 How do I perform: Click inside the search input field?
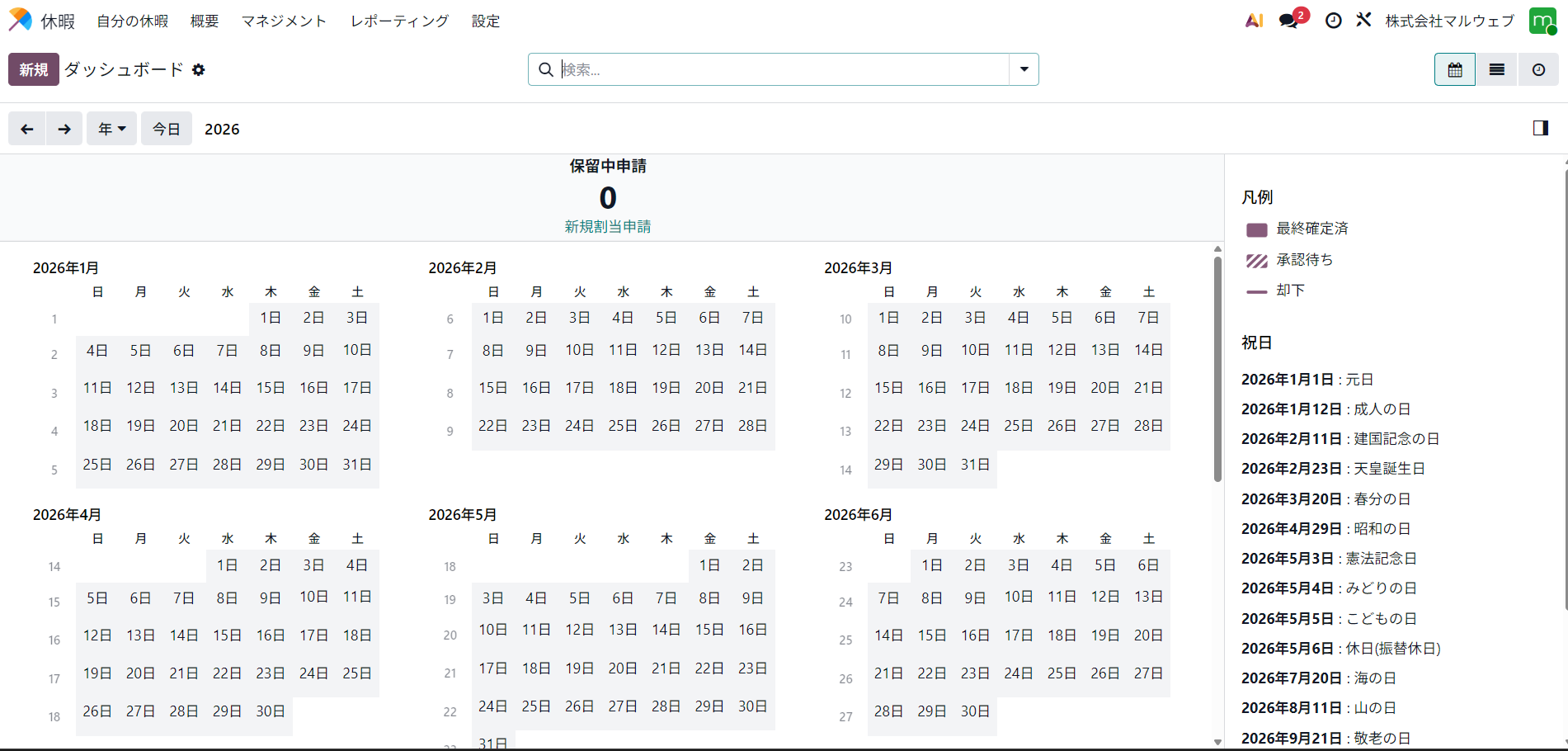(784, 69)
